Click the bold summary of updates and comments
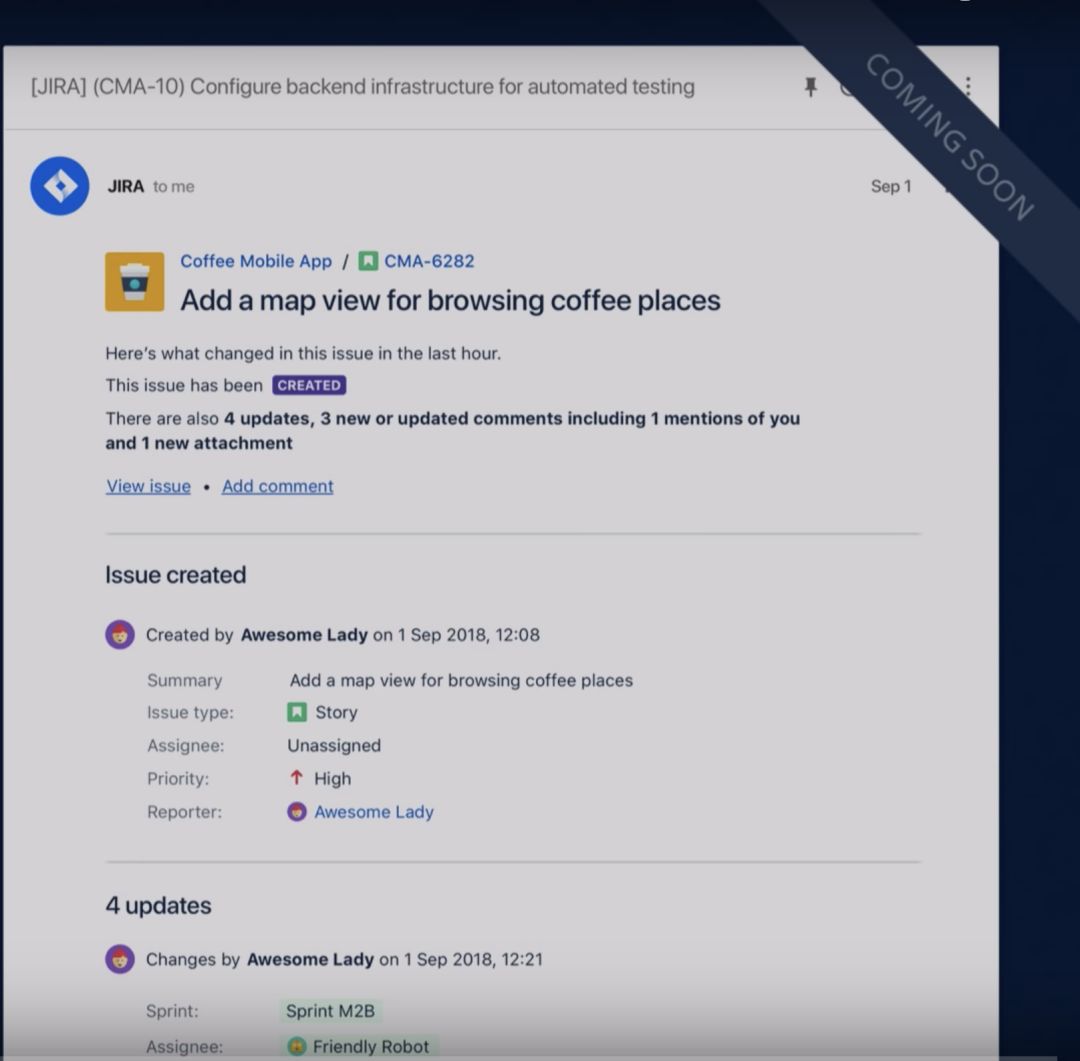 [453, 431]
